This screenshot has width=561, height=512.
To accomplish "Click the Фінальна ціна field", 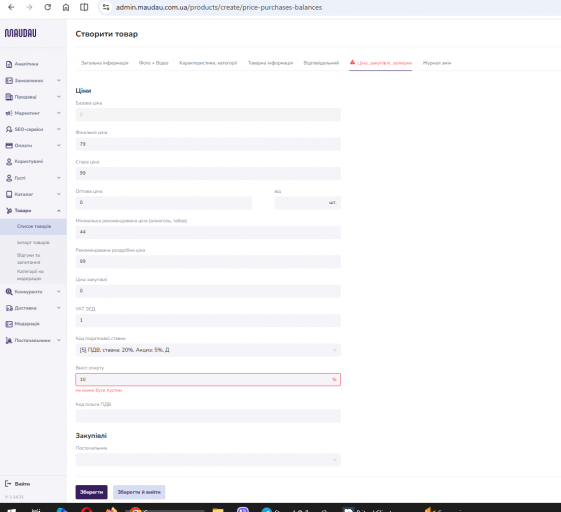I will point(208,144).
